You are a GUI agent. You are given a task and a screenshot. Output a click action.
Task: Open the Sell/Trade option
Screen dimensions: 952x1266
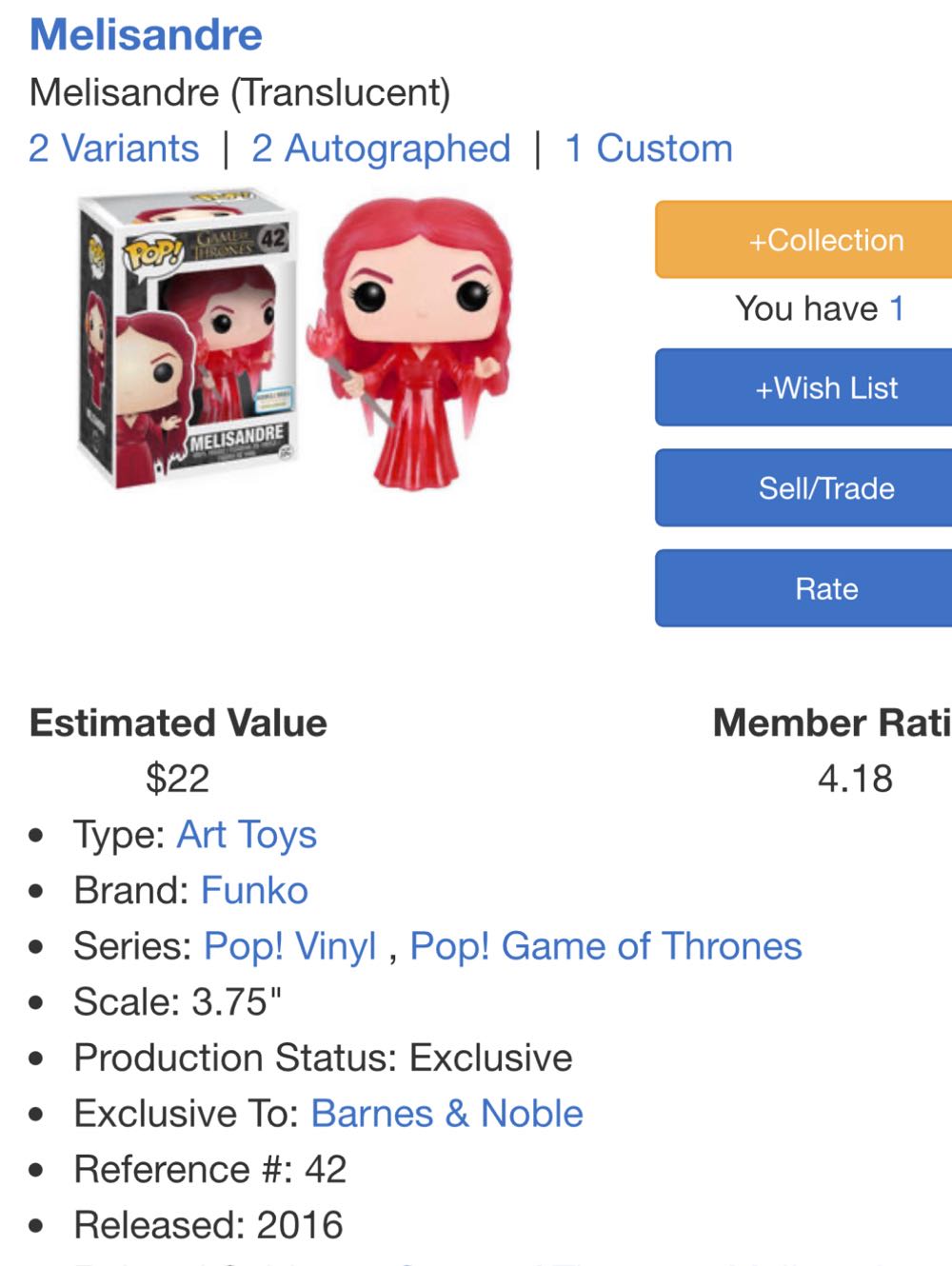pos(825,487)
